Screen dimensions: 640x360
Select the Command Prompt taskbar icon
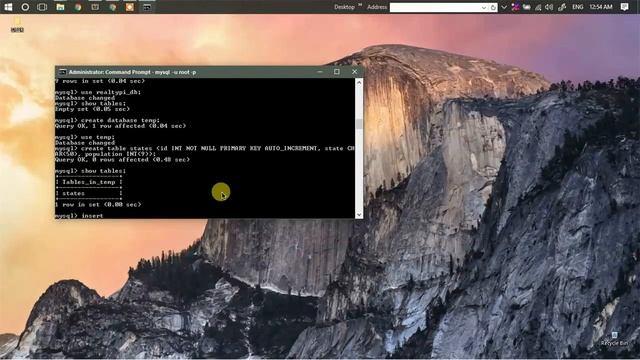pos(147,7)
